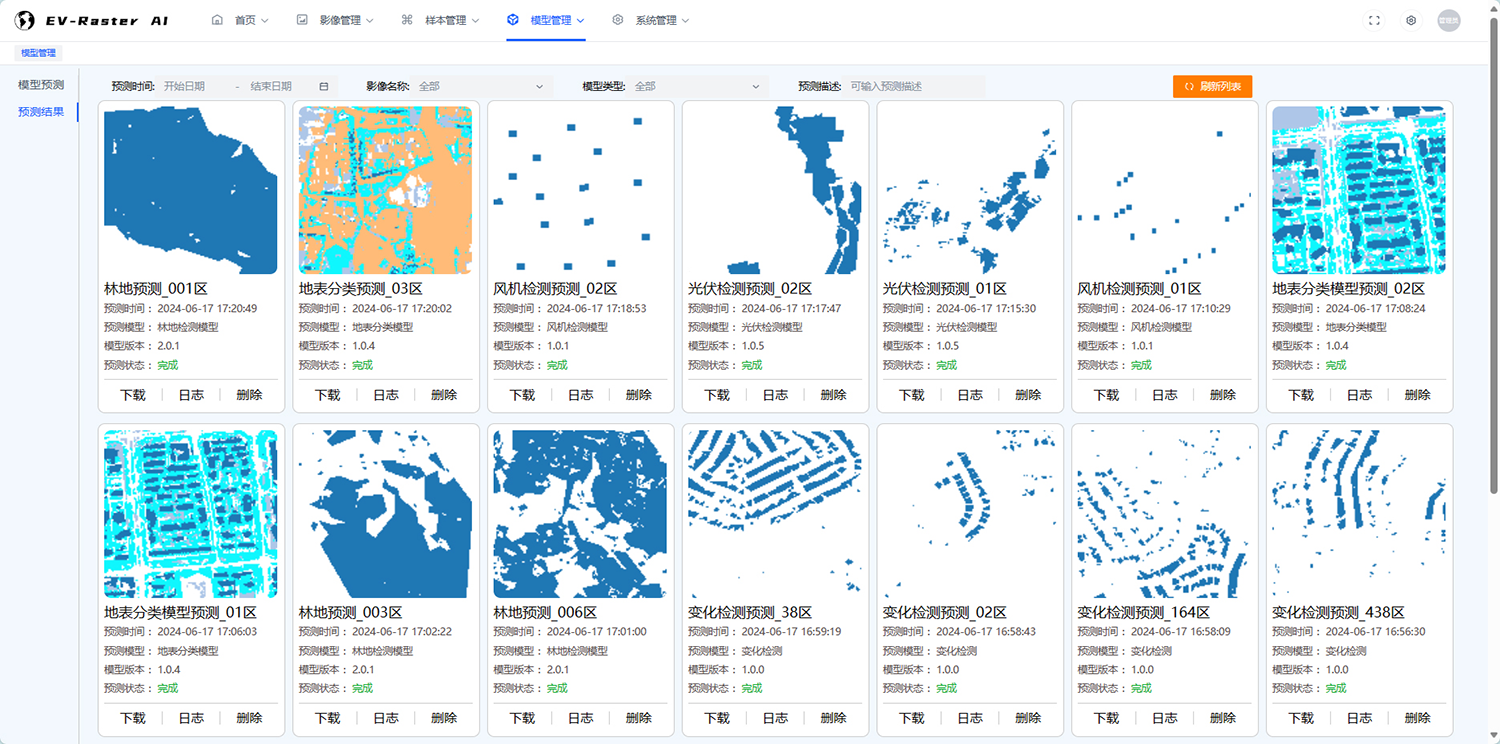1500x744 pixels.
Task: Click the gear icon beside 系统管理
Action: [x=618, y=20]
